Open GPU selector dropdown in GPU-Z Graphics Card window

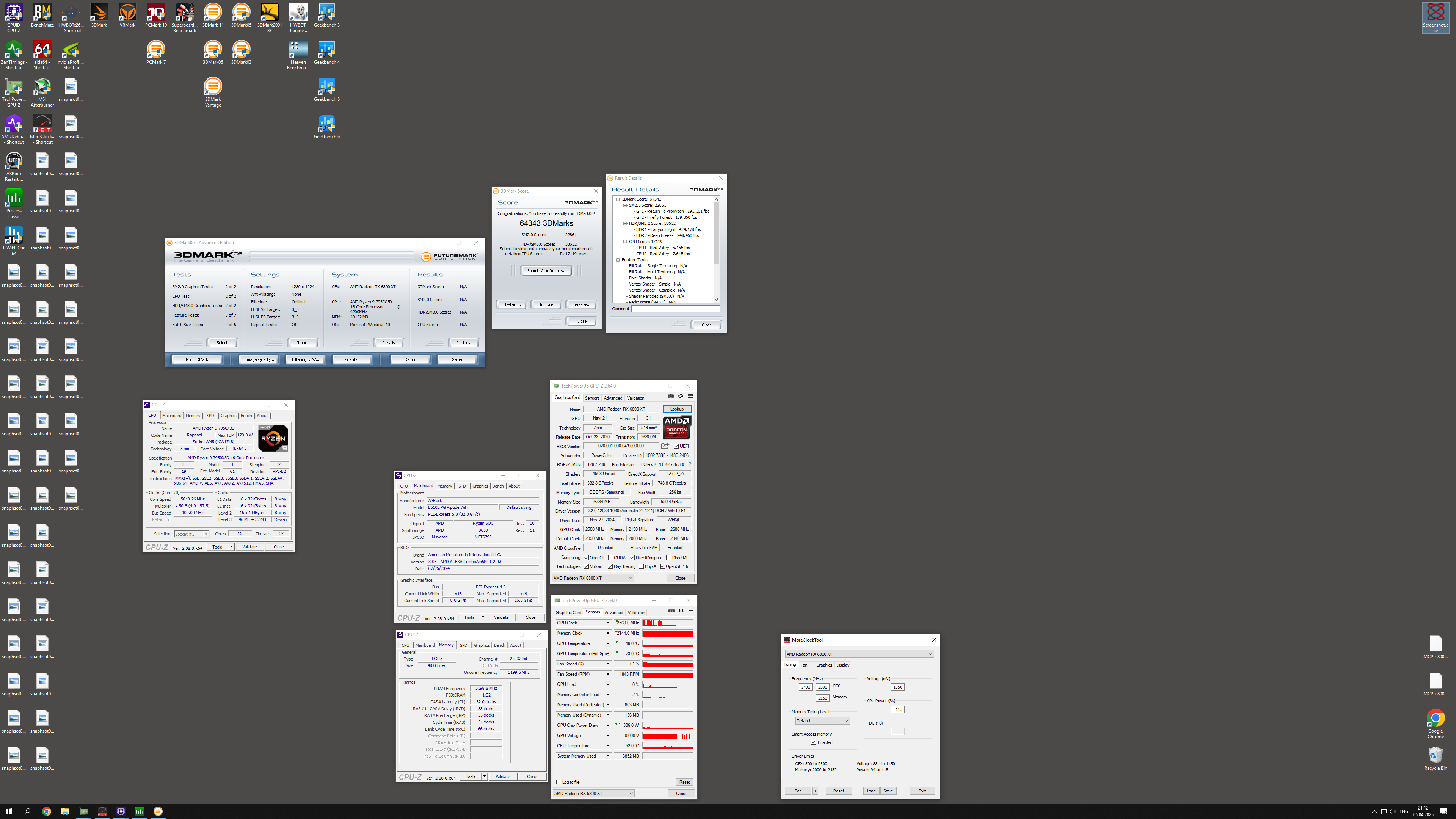pos(593,578)
